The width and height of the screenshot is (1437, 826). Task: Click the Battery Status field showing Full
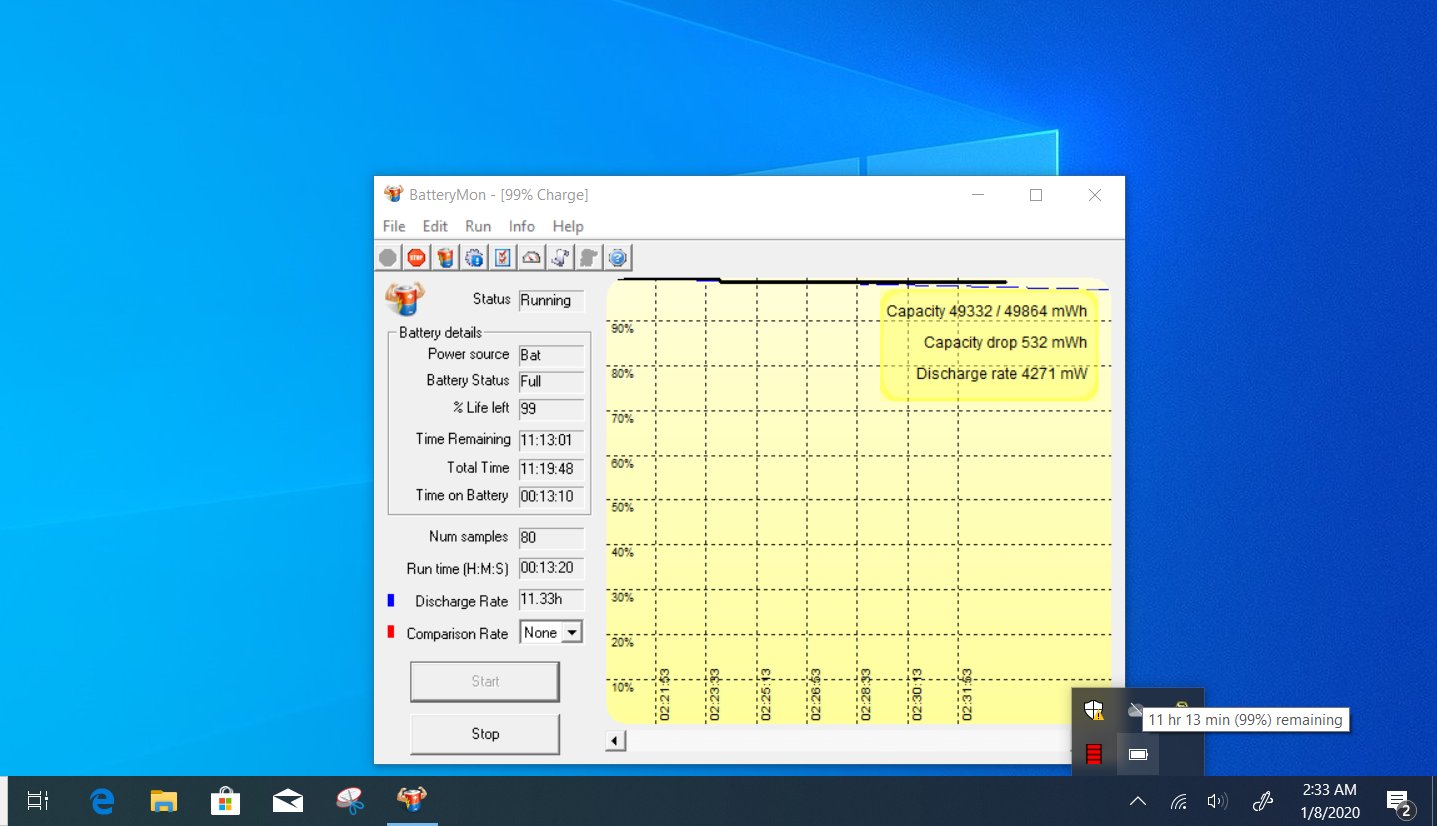[551, 381]
